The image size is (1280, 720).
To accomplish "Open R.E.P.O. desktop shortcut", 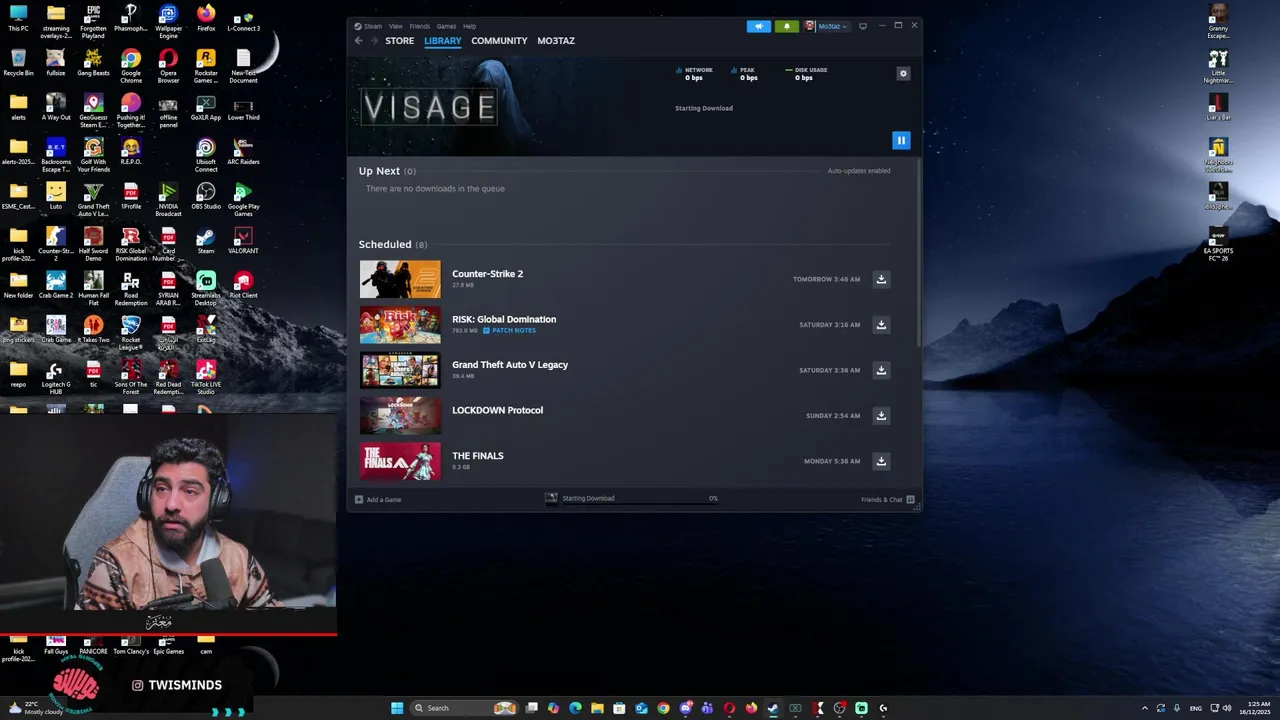I will click(x=131, y=152).
